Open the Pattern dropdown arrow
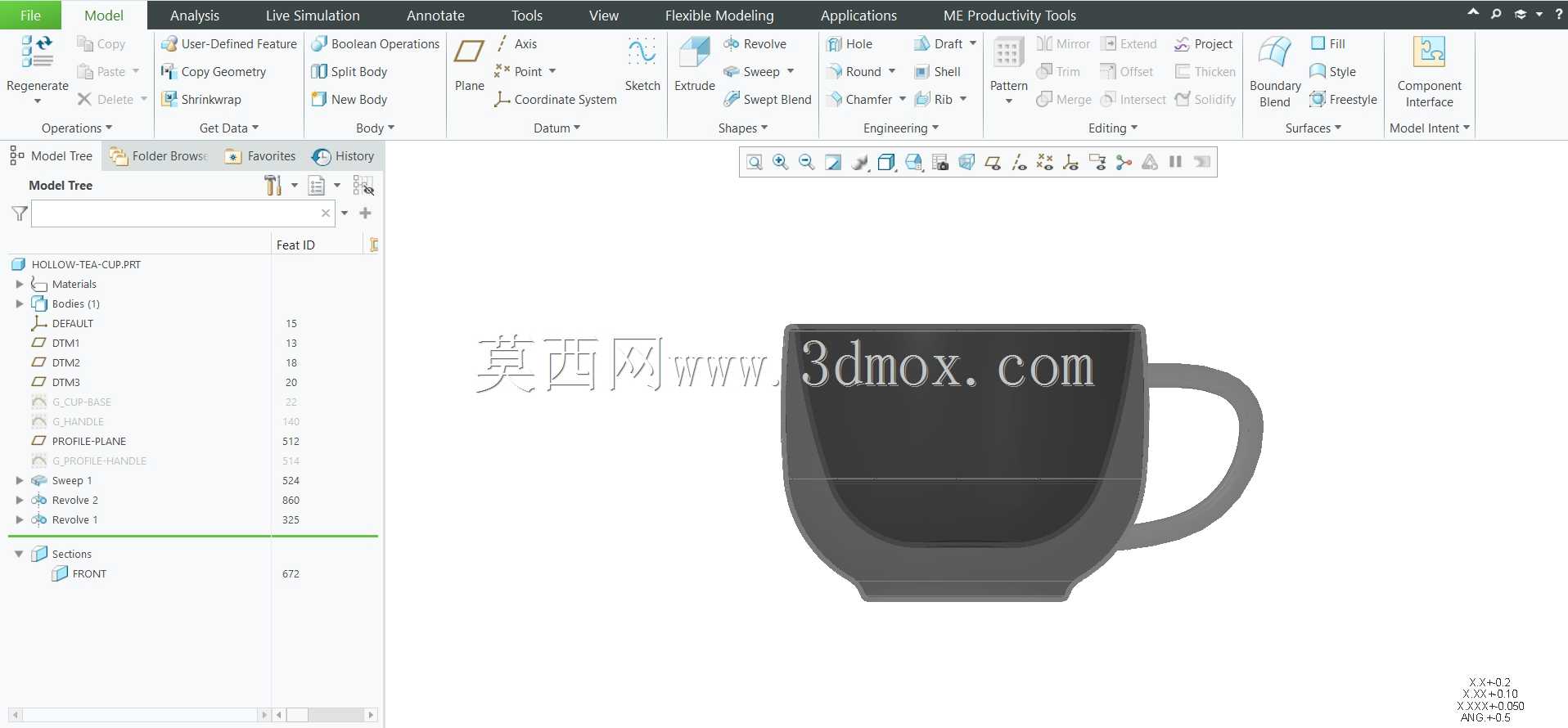The image size is (1568, 728). 1009,101
